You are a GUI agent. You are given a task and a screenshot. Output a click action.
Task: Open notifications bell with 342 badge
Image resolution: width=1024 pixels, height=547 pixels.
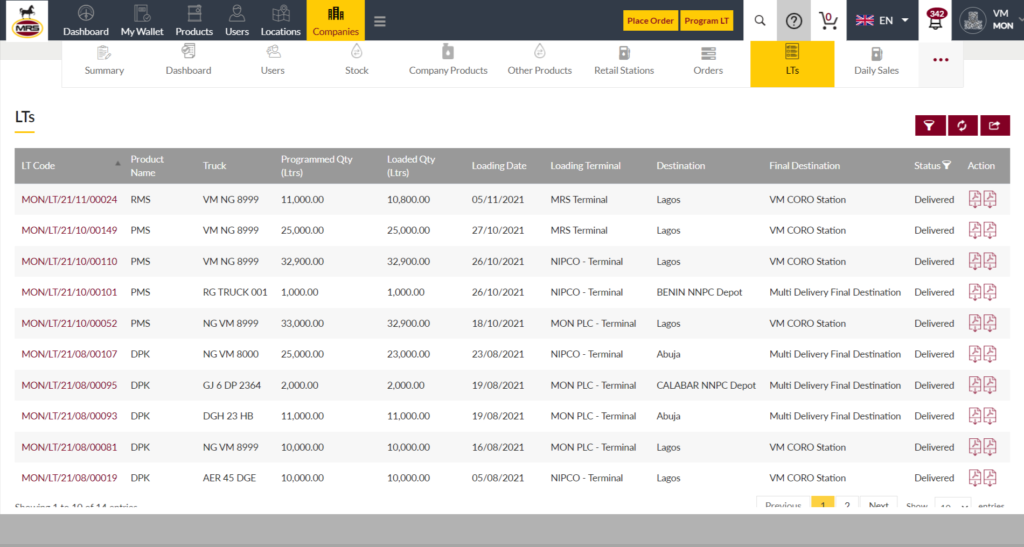click(935, 20)
